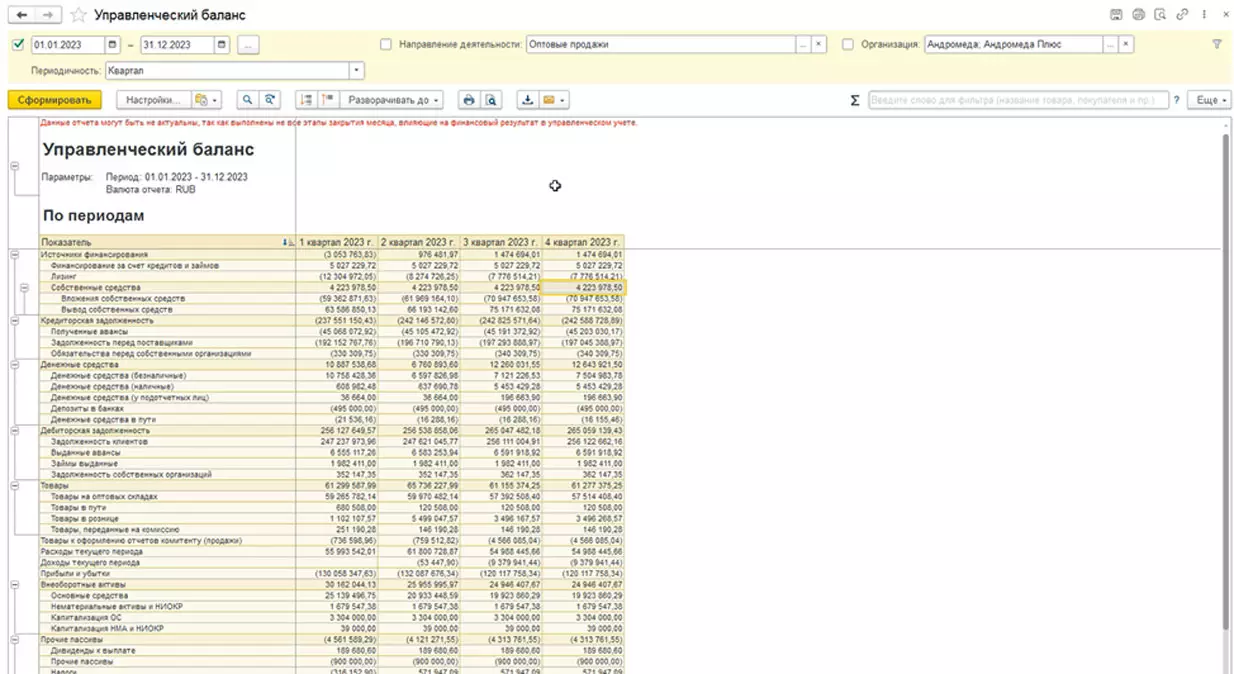Click the sum sigma icon
This screenshot has height=674, width=1234.
click(x=854, y=100)
